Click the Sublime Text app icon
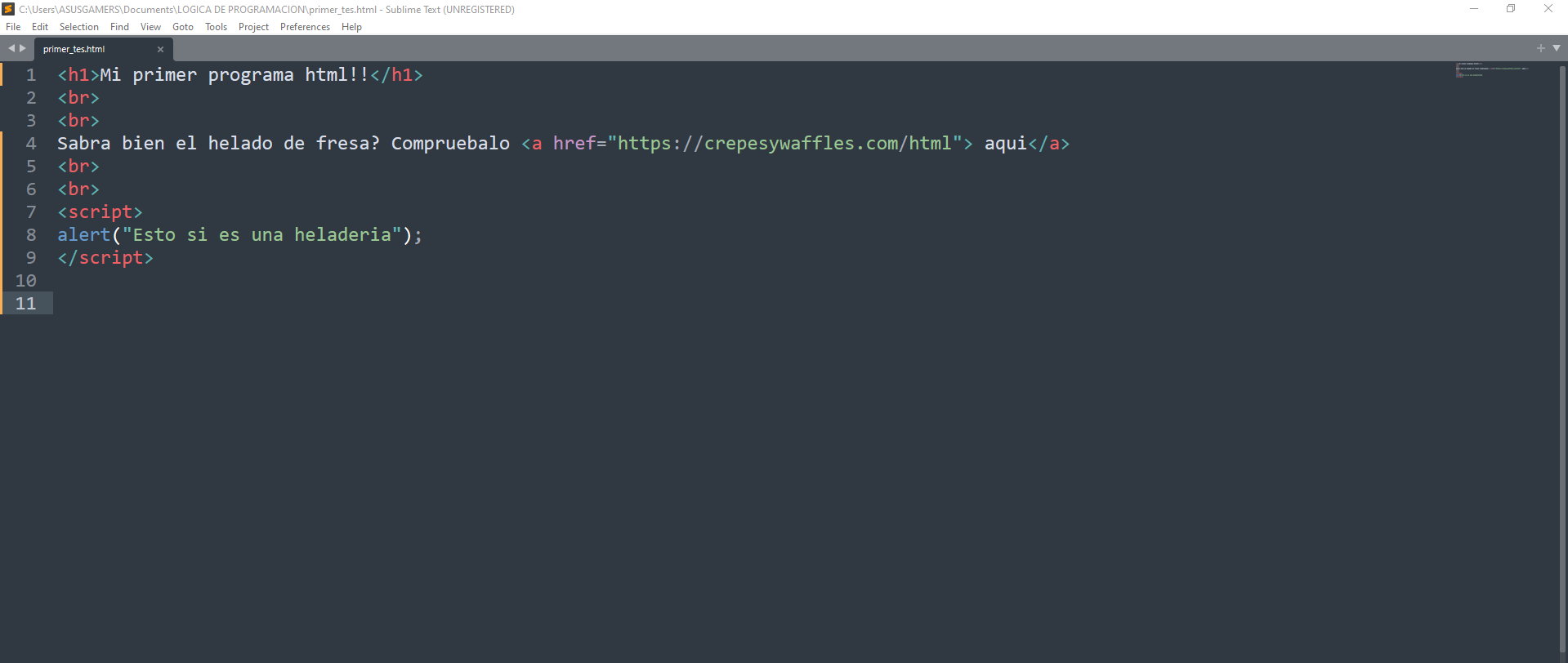The height and width of the screenshot is (663, 1568). click(x=8, y=9)
